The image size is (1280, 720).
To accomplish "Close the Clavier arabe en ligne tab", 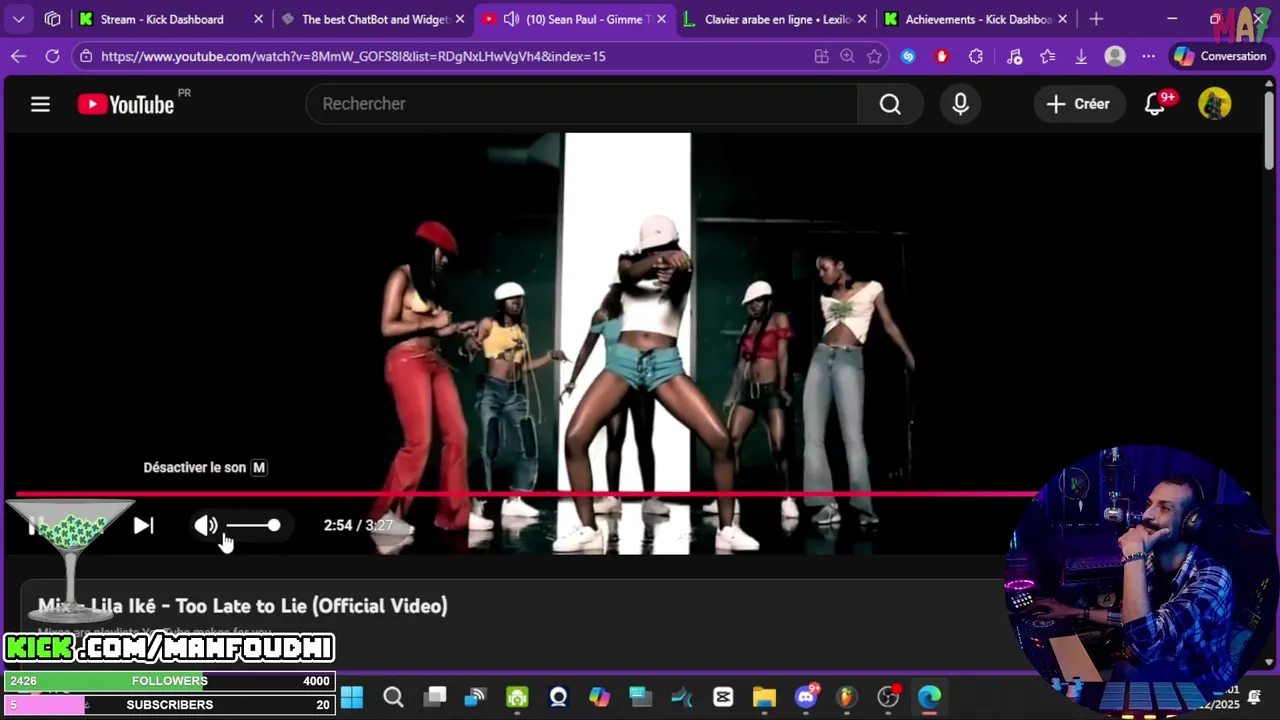I will coord(862,19).
